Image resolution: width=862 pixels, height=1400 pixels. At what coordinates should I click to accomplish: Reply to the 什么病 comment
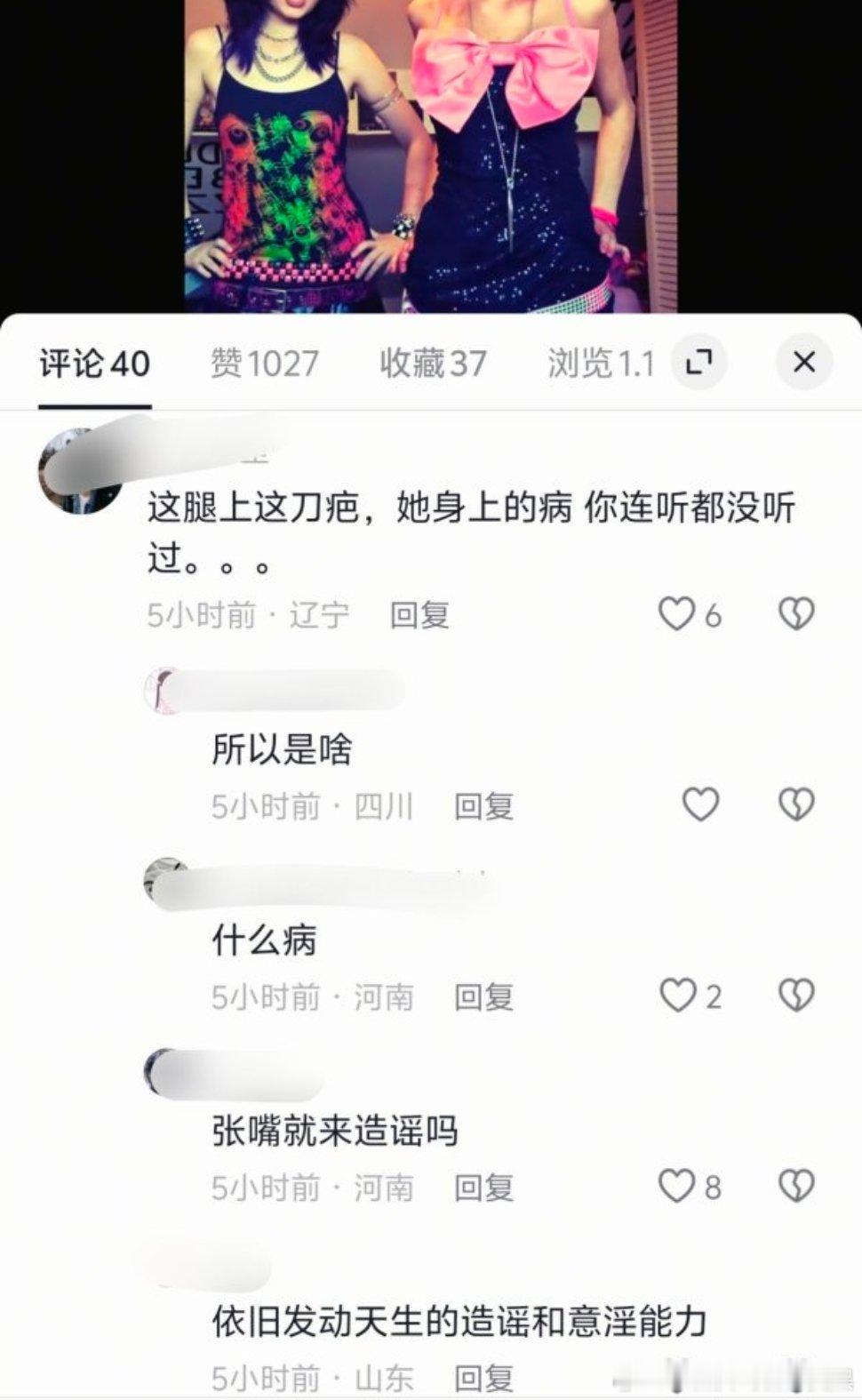coord(484,997)
